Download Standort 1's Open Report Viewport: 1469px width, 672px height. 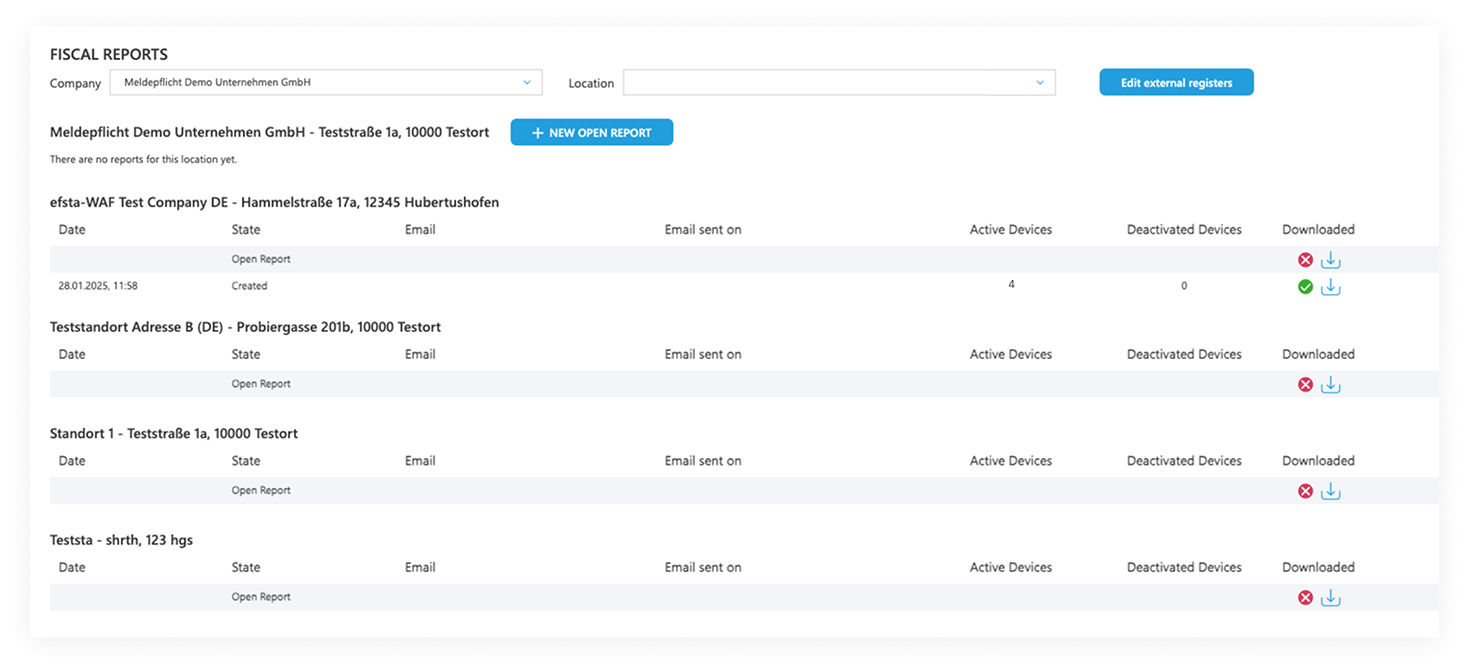pyautogui.click(x=1330, y=490)
